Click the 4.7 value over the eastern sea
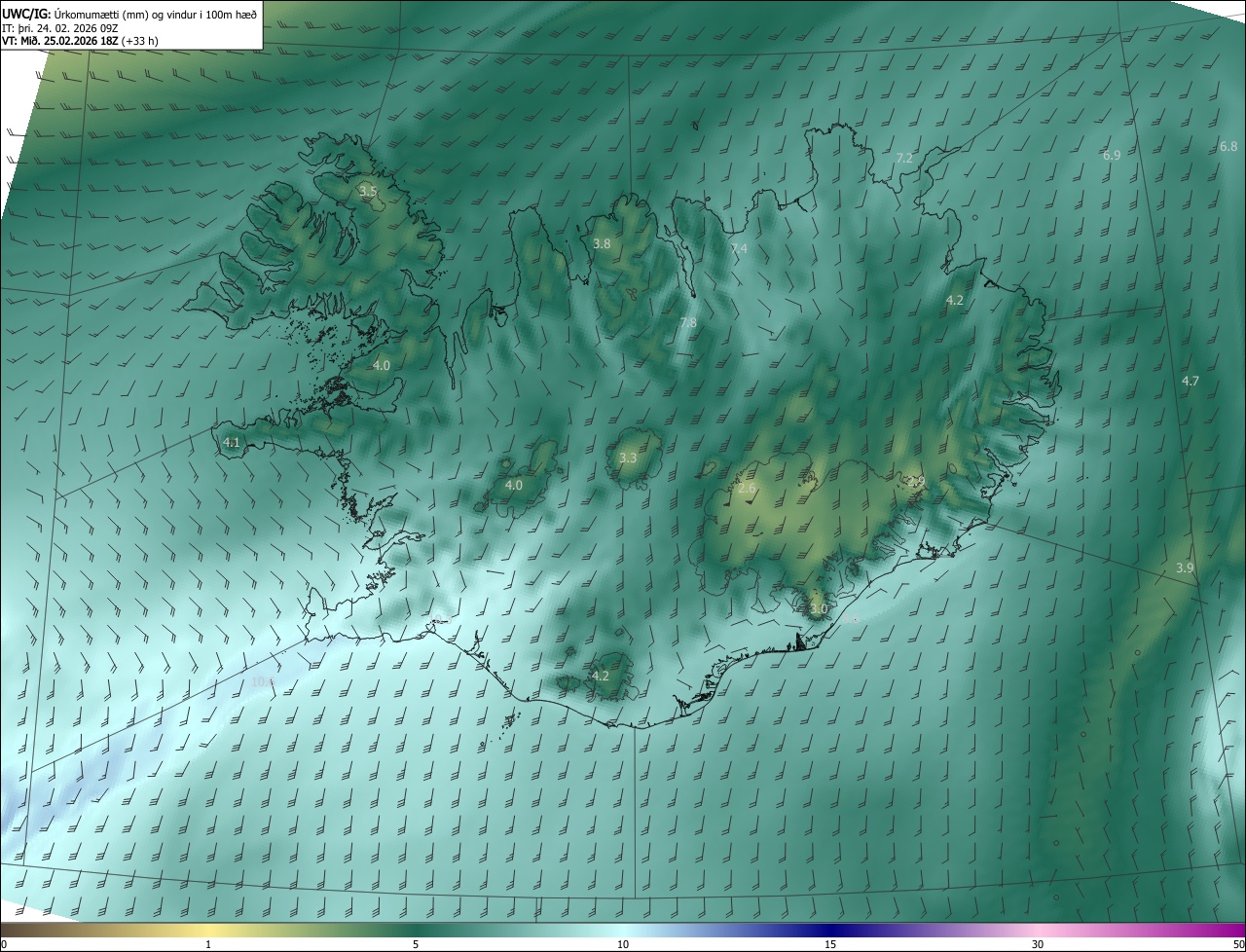This screenshot has height=952, width=1246. click(1191, 381)
